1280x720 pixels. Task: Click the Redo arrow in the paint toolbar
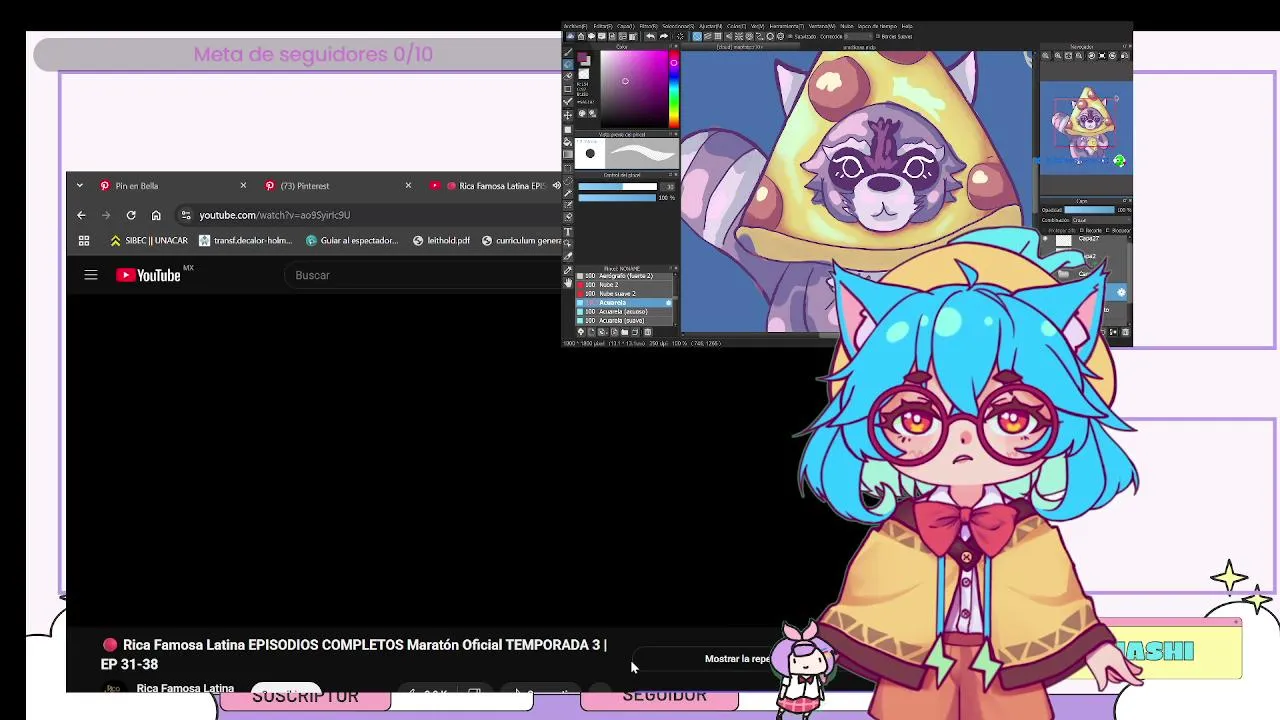[x=663, y=36]
